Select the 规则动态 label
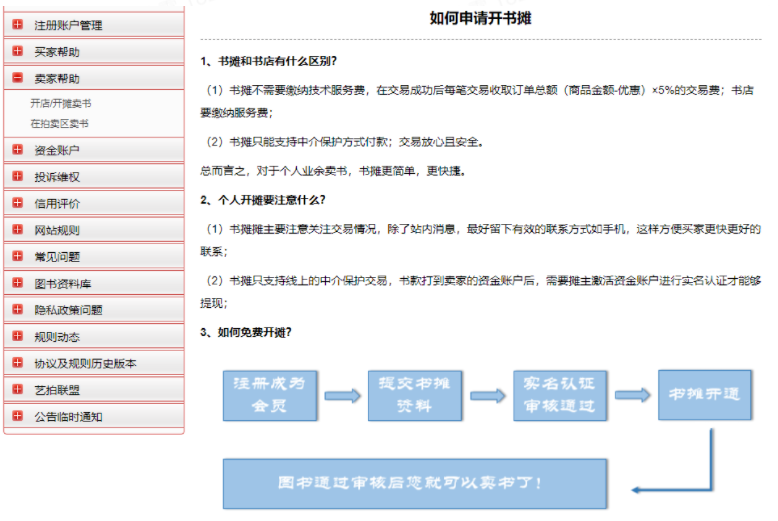This screenshot has height=521, width=778. [x=57, y=337]
